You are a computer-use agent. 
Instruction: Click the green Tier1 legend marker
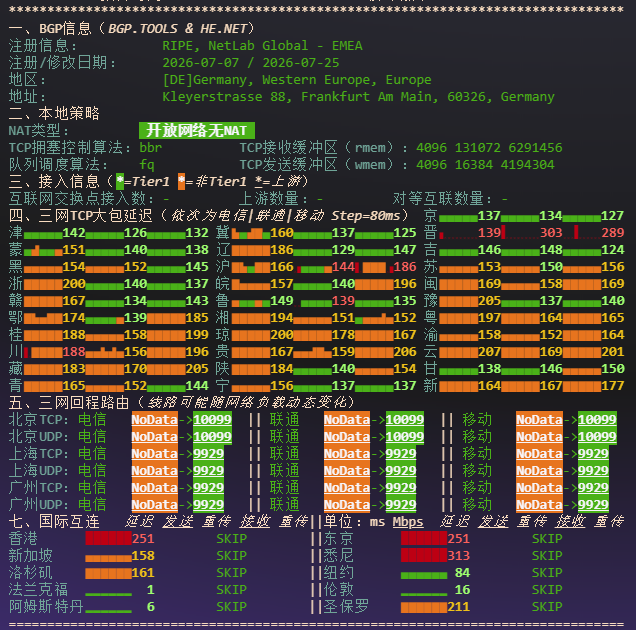pyautogui.click(x=120, y=182)
